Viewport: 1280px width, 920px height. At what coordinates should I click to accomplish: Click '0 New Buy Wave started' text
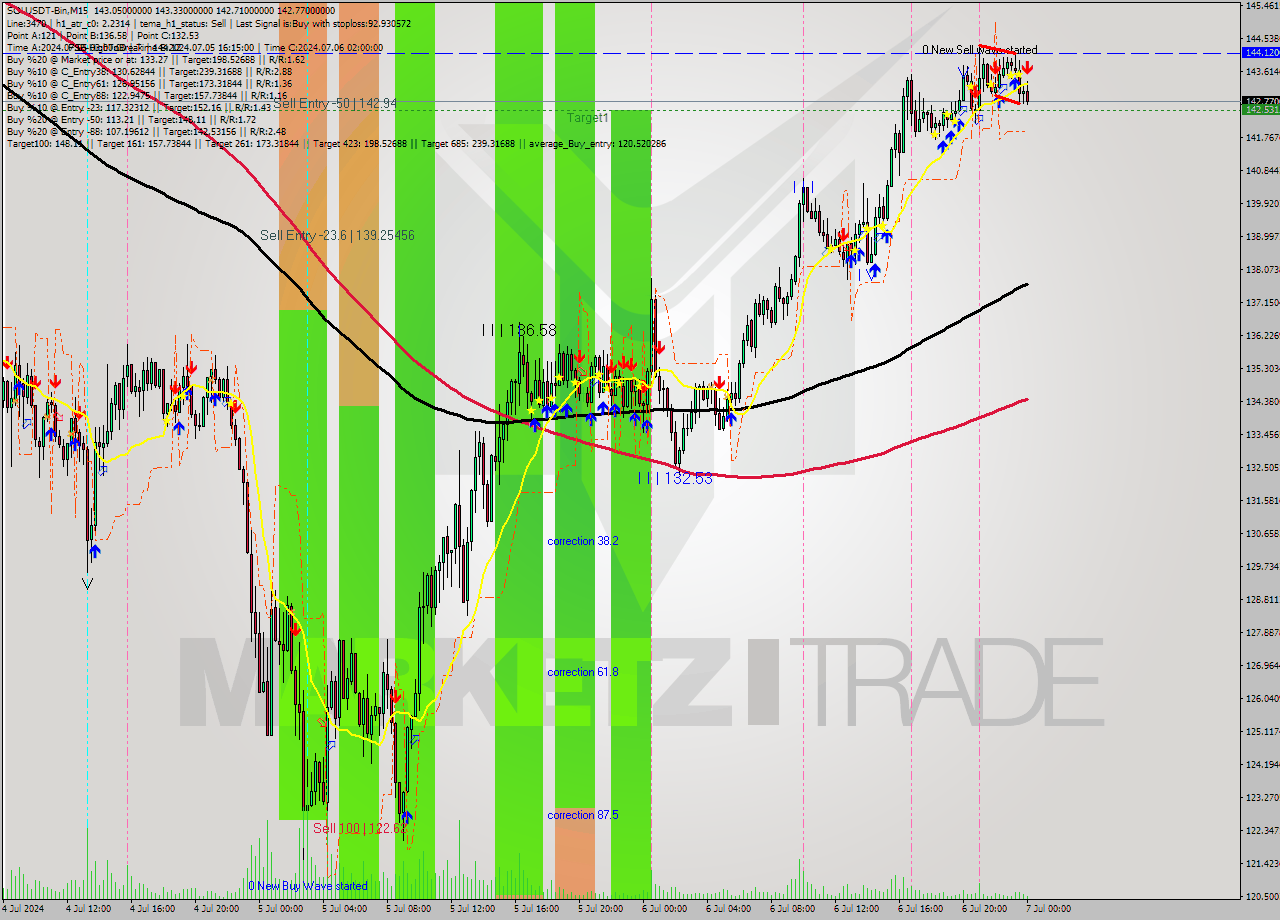308,886
